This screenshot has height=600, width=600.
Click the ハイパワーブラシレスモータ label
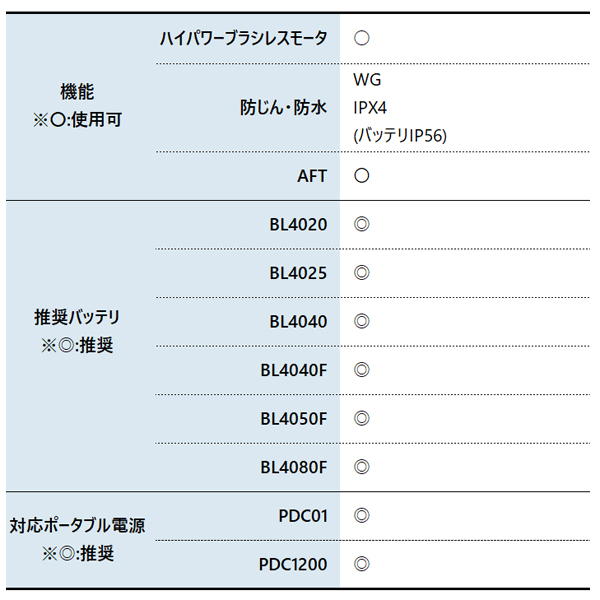(x=243, y=38)
